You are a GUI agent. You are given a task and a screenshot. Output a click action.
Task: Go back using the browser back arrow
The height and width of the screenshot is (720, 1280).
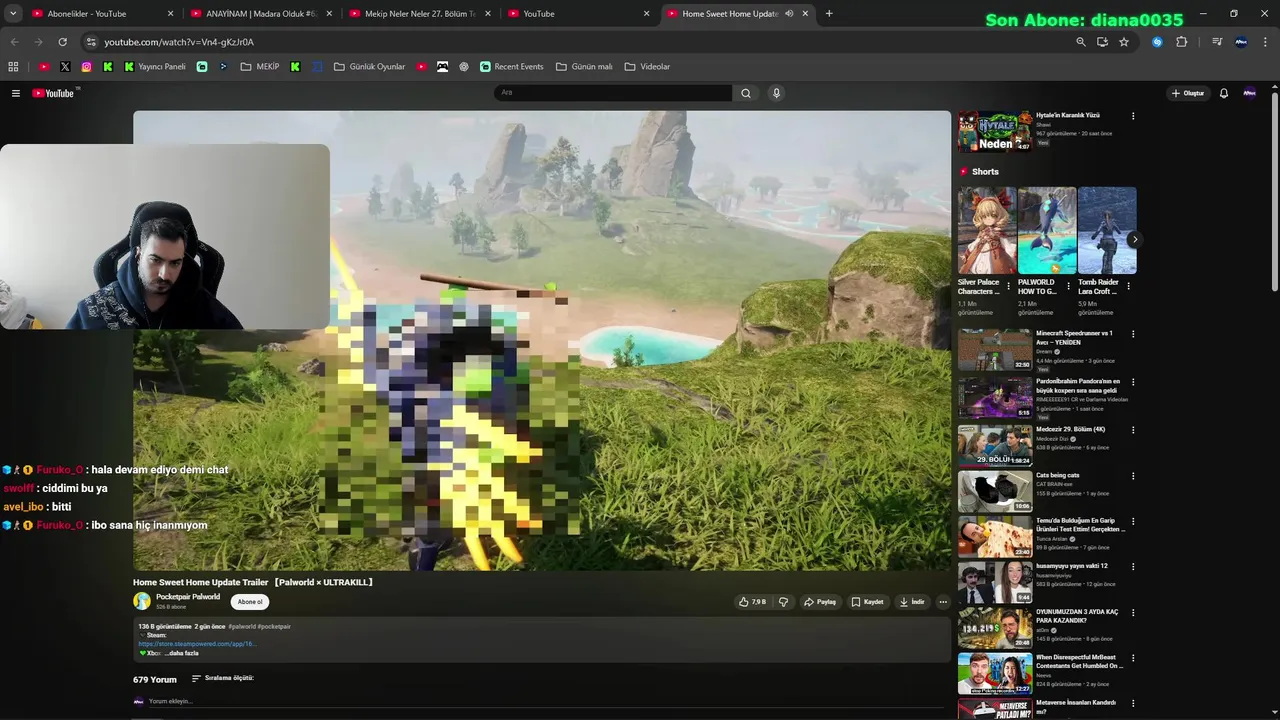coord(14,42)
